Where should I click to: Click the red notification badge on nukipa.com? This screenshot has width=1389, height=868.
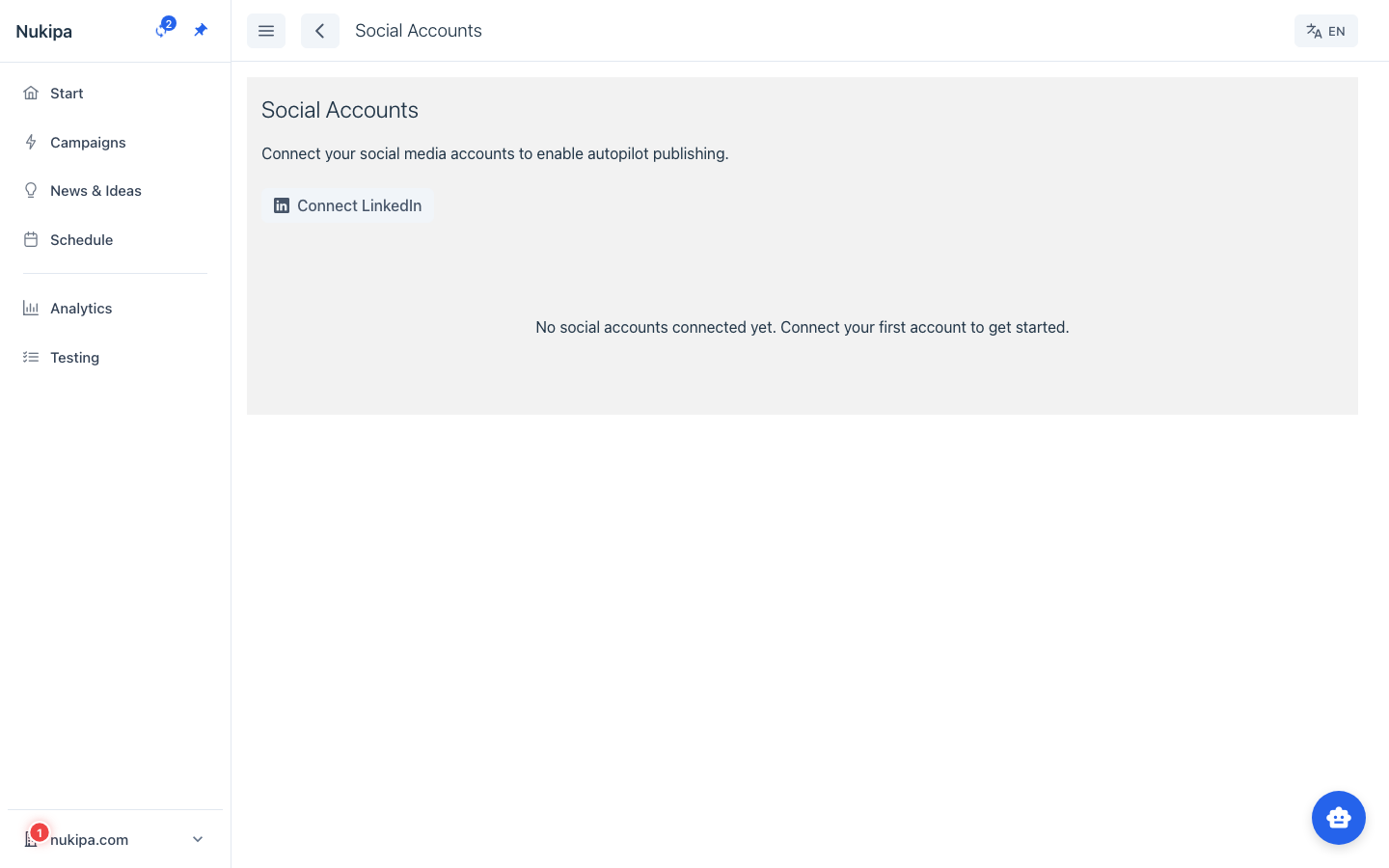pos(40,831)
